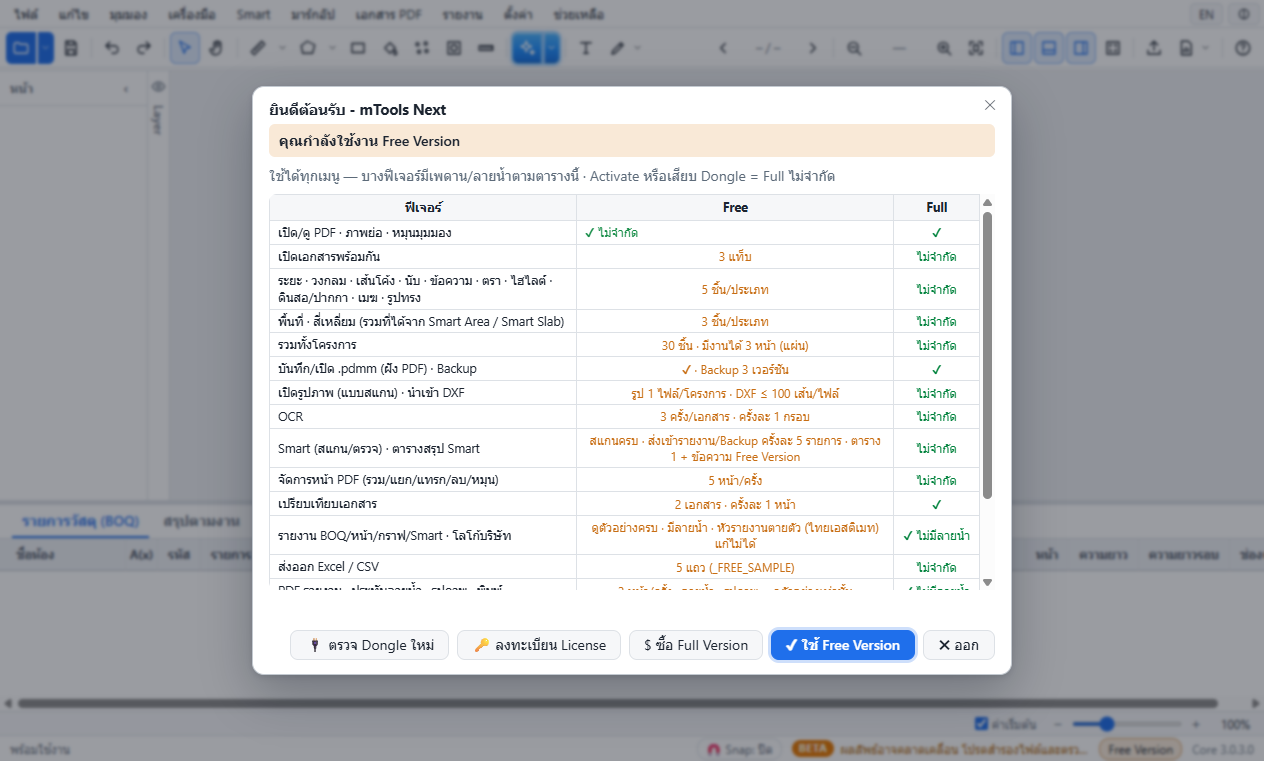Open the Smart menu
The height and width of the screenshot is (761, 1264).
[x=254, y=15]
